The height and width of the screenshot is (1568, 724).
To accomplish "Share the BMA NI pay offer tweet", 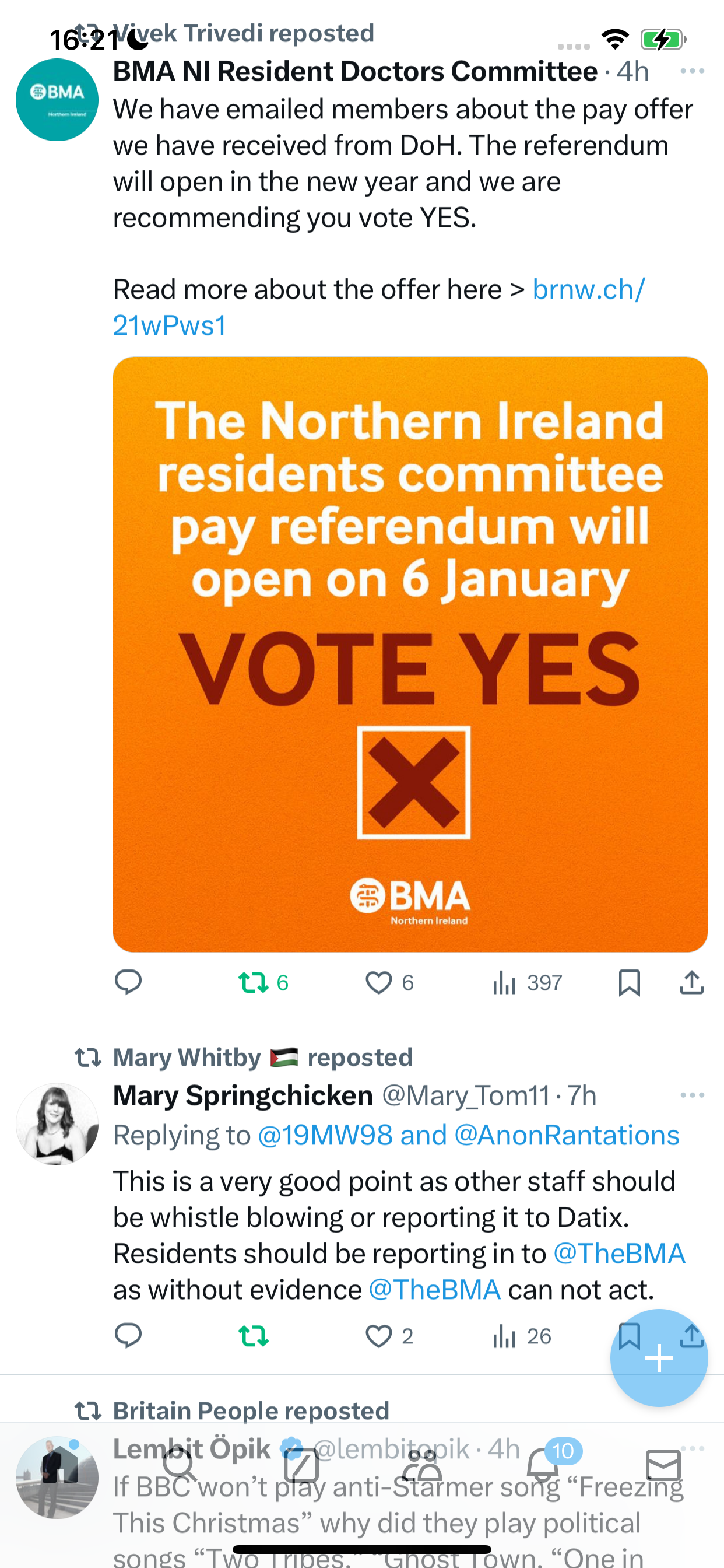I will pos(692,982).
